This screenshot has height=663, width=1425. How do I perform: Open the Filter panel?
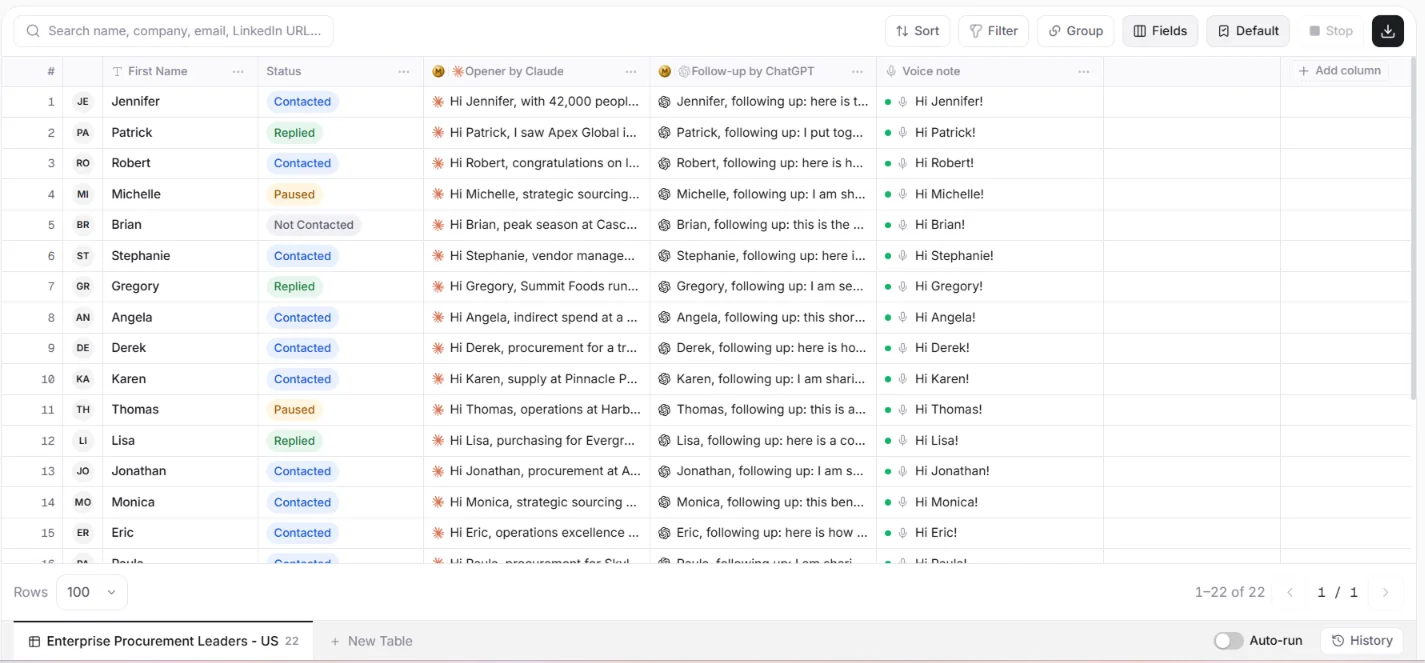[993, 31]
